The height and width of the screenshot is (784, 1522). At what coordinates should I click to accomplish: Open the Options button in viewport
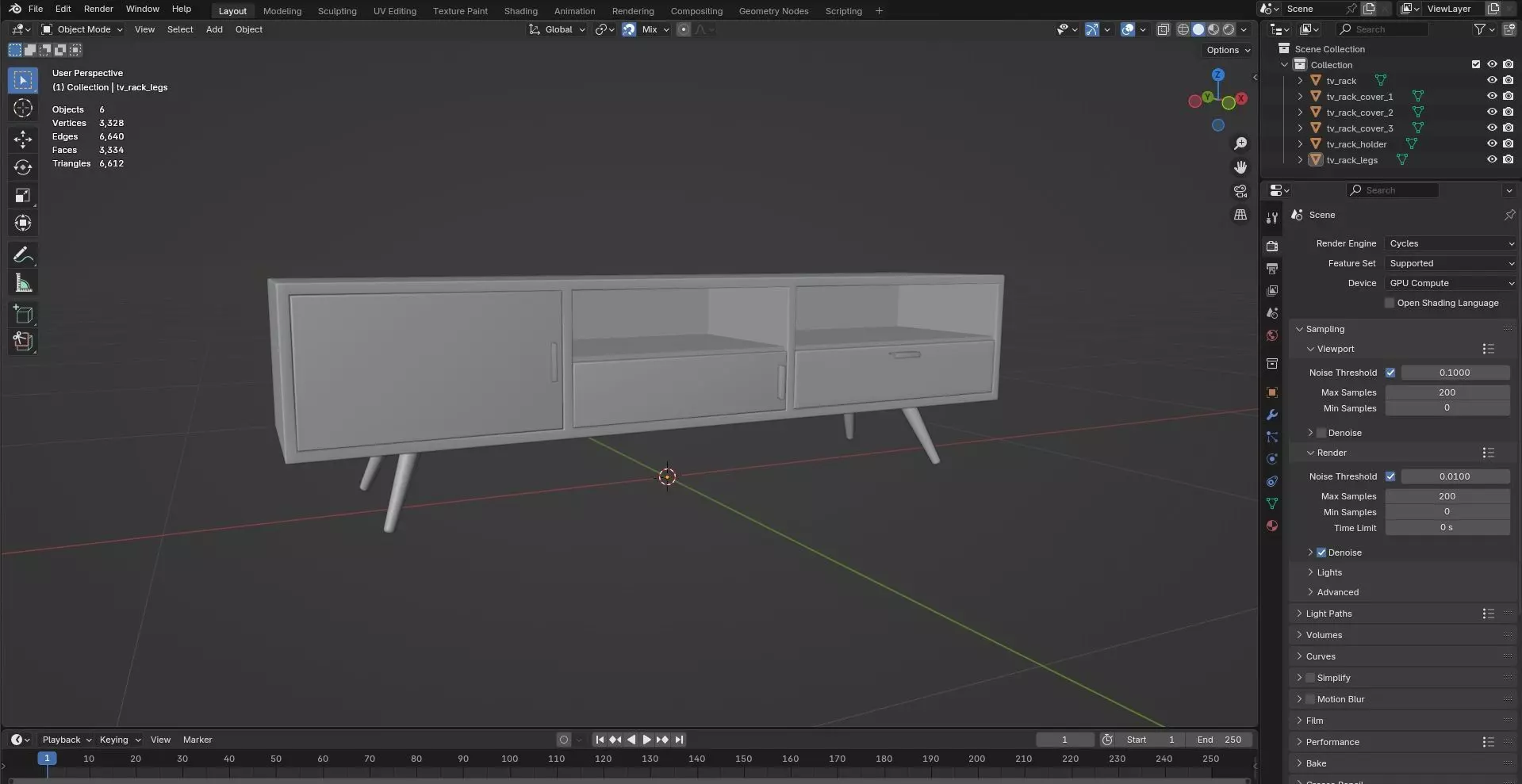click(1228, 50)
